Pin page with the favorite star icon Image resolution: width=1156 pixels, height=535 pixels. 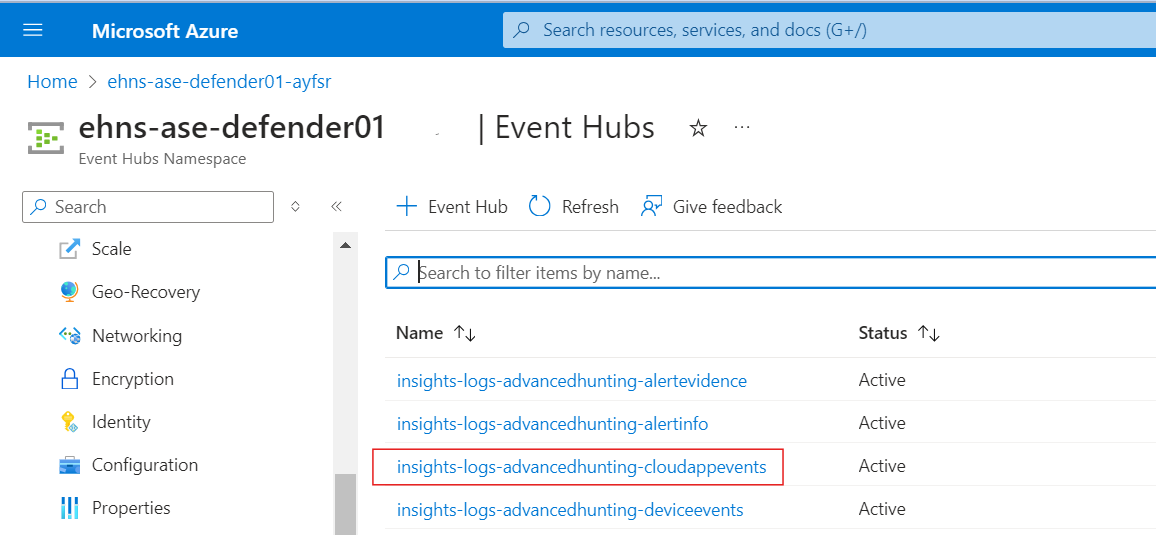click(x=697, y=129)
